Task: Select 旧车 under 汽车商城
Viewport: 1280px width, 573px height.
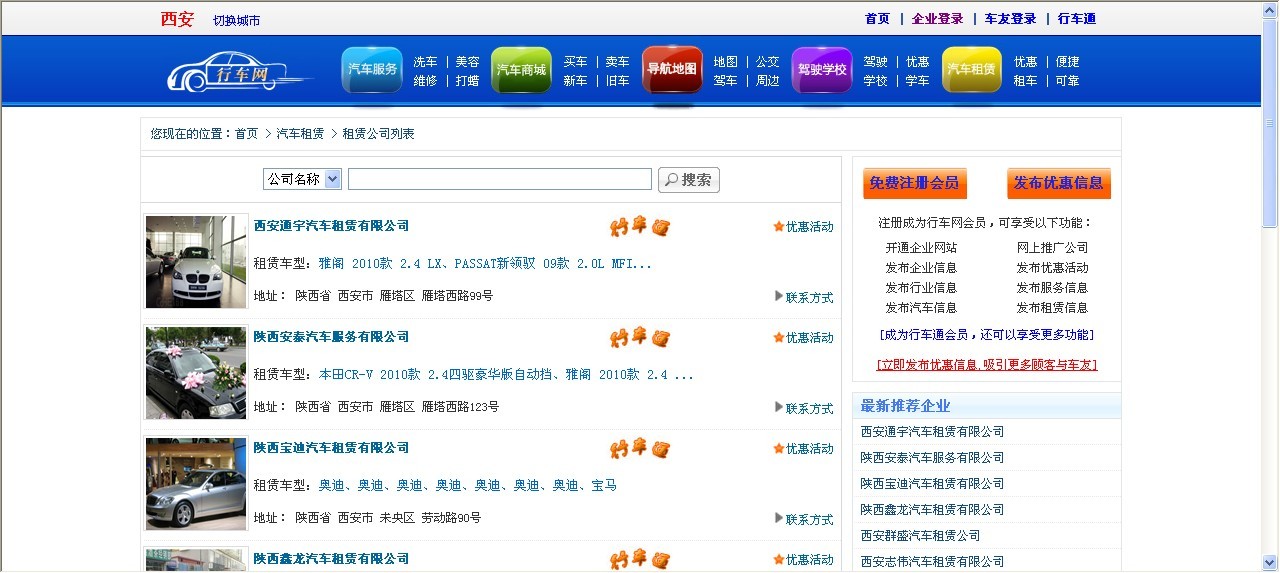Action: pos(618,81)
